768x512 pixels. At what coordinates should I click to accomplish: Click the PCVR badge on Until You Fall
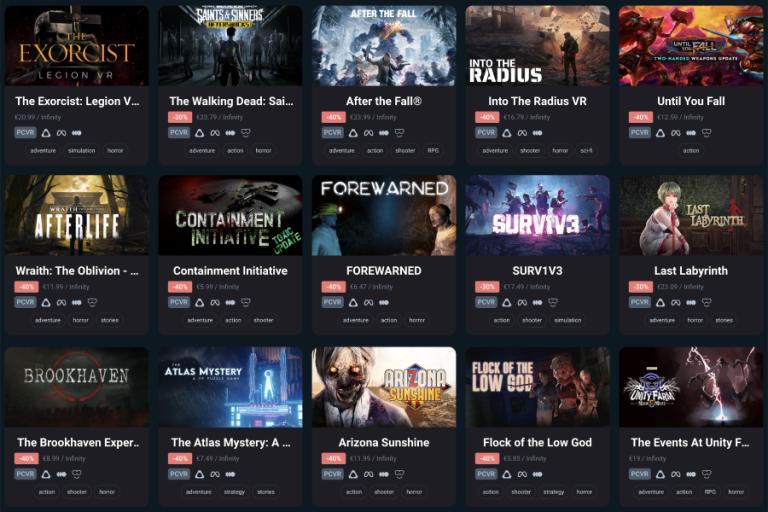click(x=640, y=132)
